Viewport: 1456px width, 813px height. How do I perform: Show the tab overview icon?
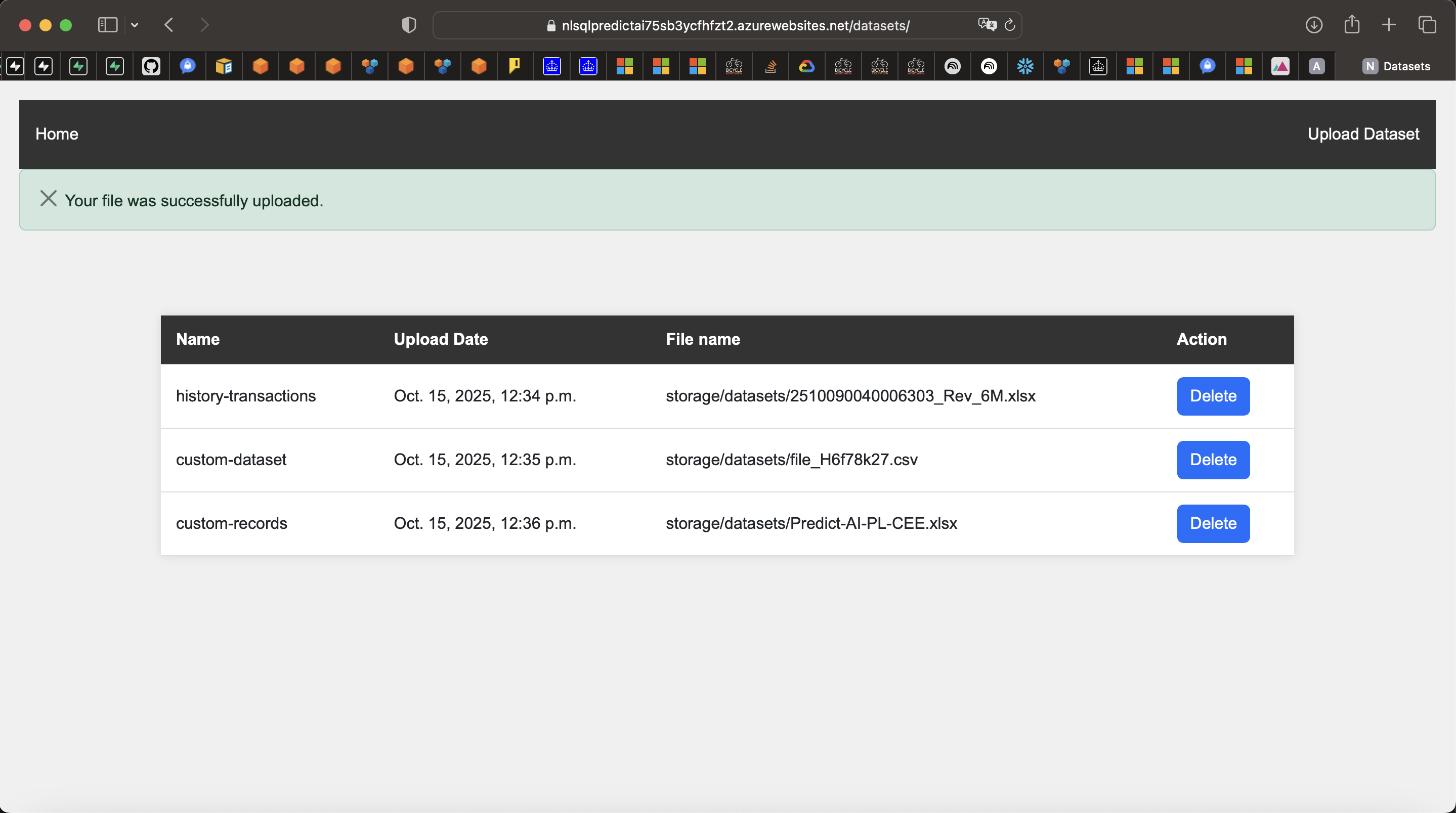pos(1427,25)
